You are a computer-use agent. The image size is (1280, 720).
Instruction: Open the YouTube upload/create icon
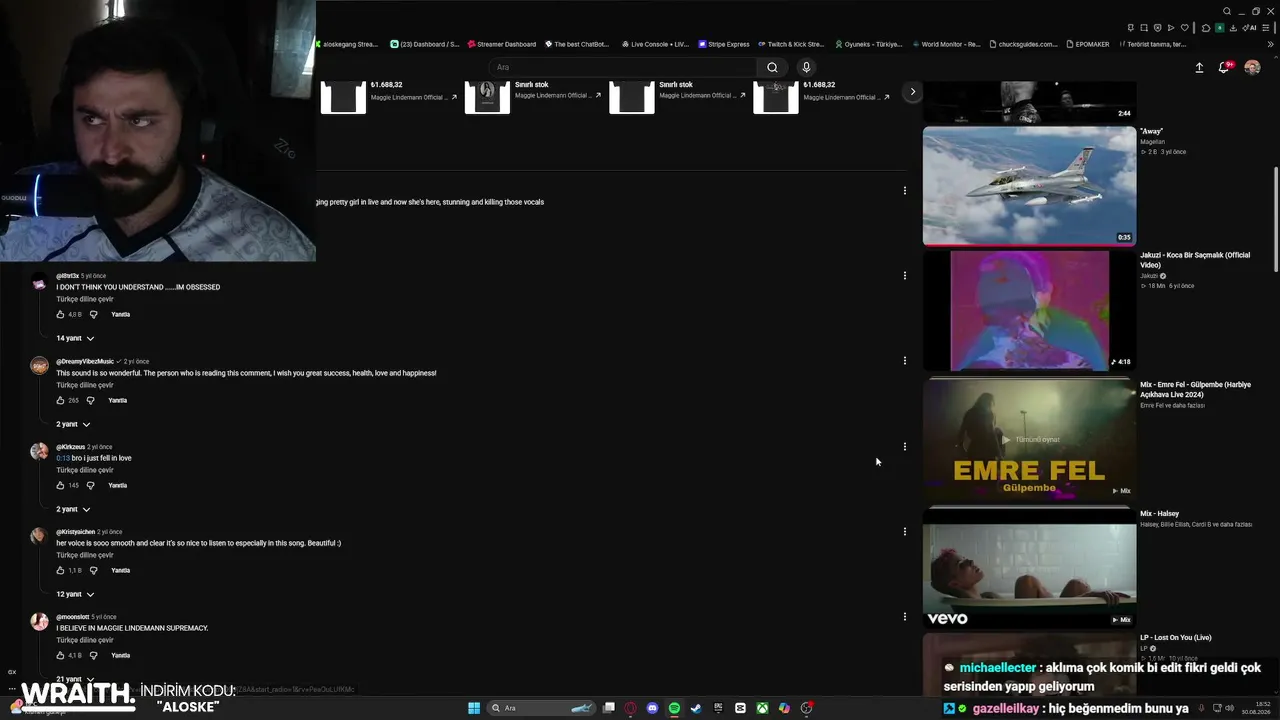1199,68
